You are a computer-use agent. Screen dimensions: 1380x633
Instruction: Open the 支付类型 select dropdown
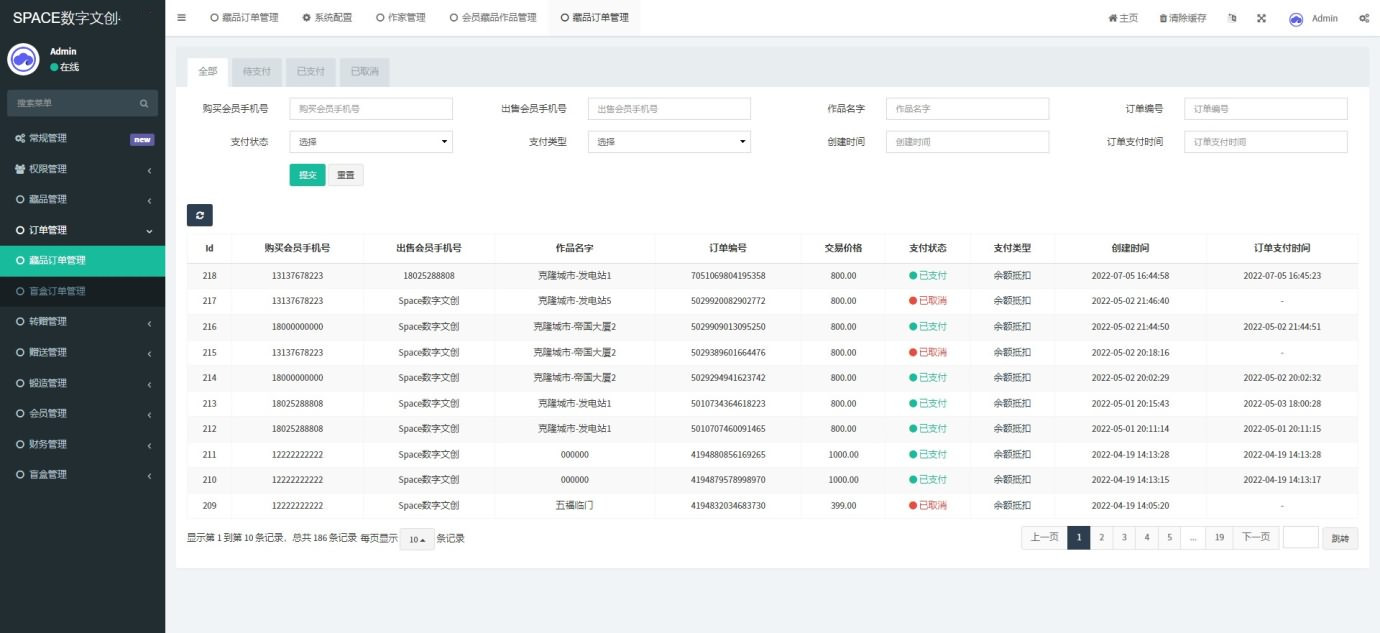tap(669, 142)
